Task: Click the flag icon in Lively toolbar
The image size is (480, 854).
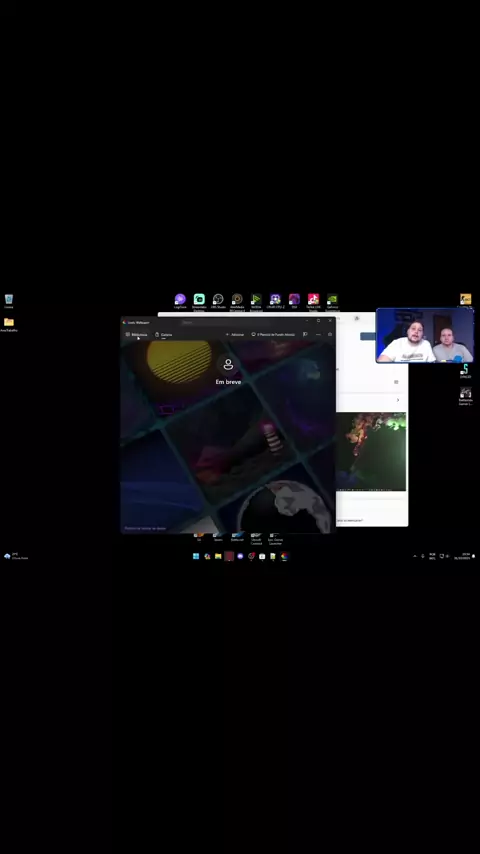Action: (x=305, y=334)
